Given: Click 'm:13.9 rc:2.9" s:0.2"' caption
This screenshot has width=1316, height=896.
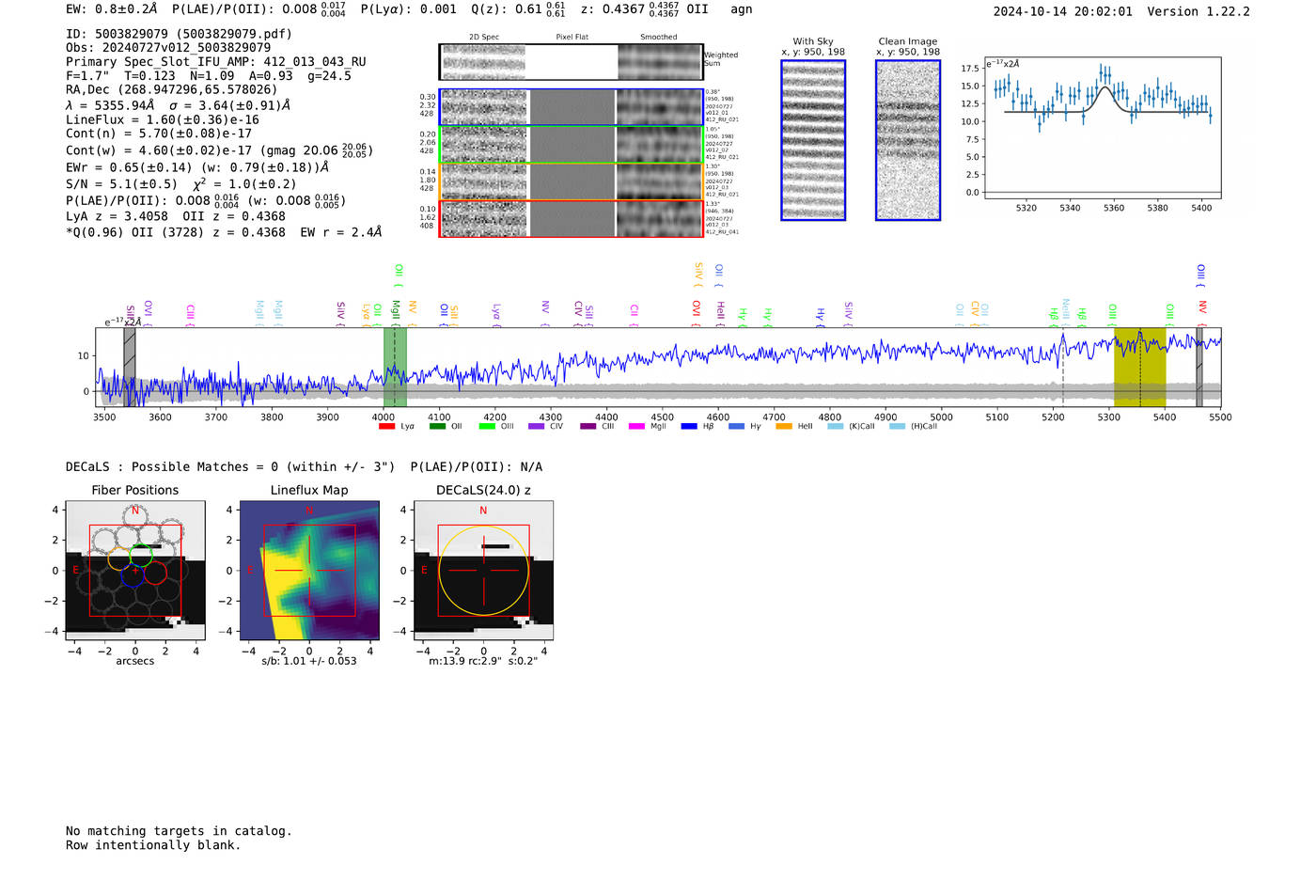Looking at the screenshot, I should [x=483, y=661].
